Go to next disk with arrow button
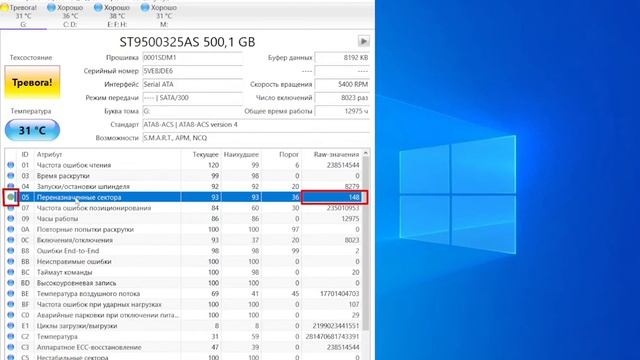640x360 pixels. point(363,41)
